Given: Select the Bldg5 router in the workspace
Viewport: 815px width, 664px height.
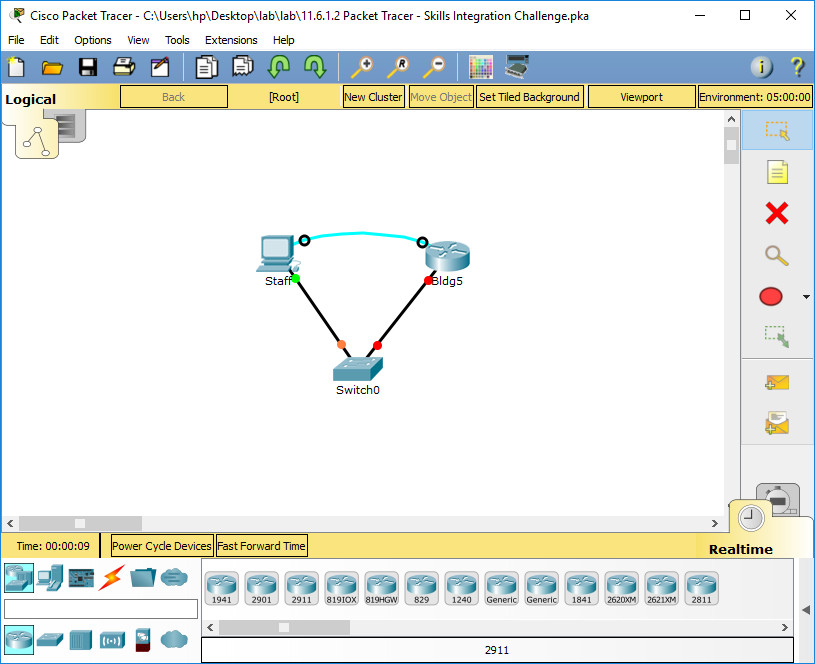Looking at the screenshot, I should point(447,256).
